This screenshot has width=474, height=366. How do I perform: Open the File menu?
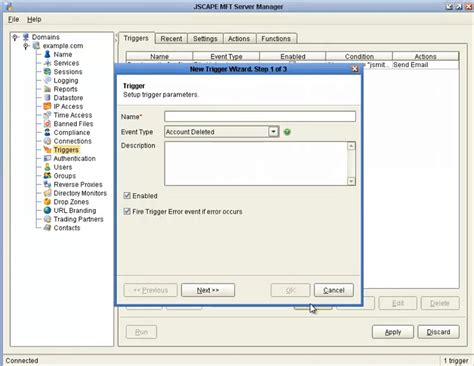coord(13,19)
